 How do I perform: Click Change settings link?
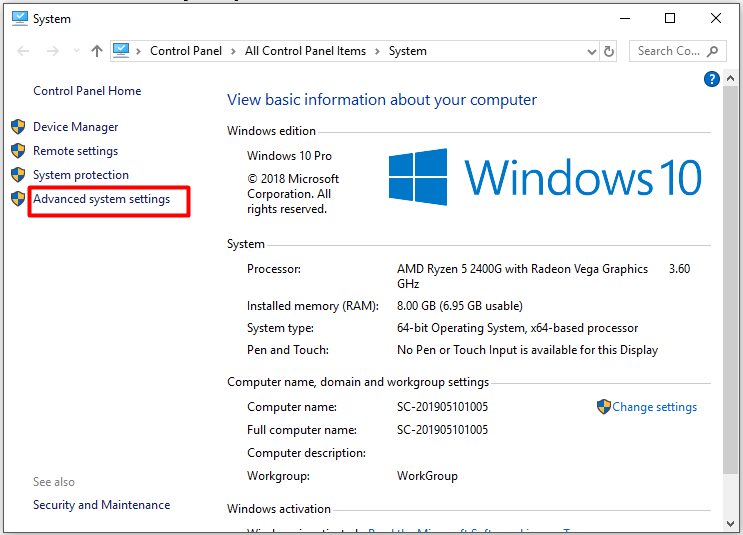point(654,407)
